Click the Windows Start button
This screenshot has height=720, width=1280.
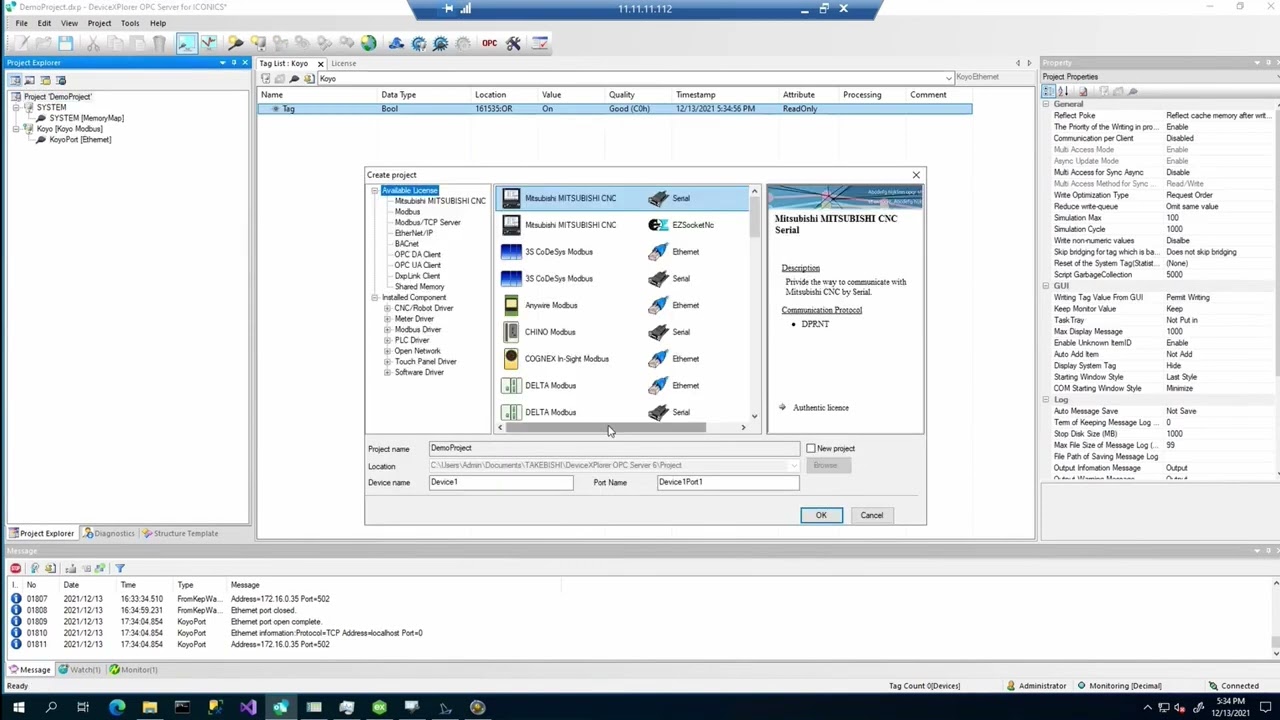click(x=18, y=708)
